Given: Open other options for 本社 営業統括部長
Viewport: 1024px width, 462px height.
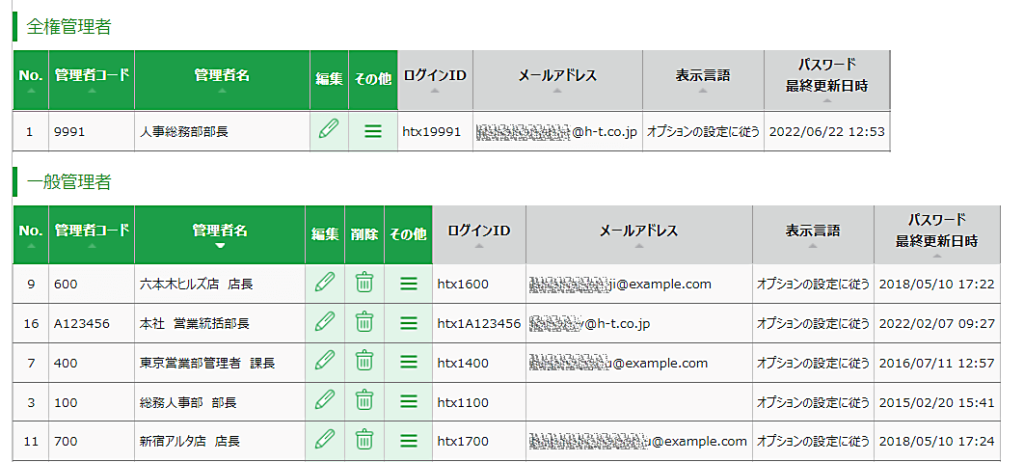Looking at the screenshot, I should click(408, 322).
